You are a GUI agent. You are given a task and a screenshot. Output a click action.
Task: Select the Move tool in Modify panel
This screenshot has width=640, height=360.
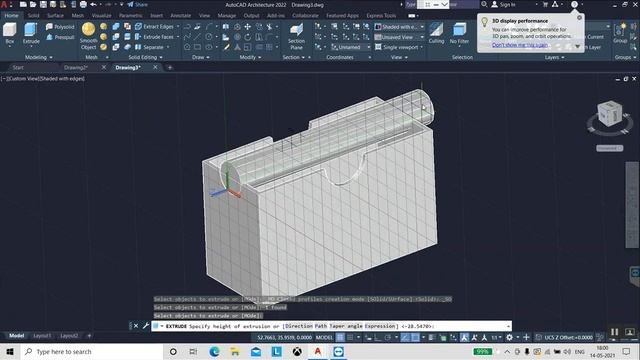(247, 27)
